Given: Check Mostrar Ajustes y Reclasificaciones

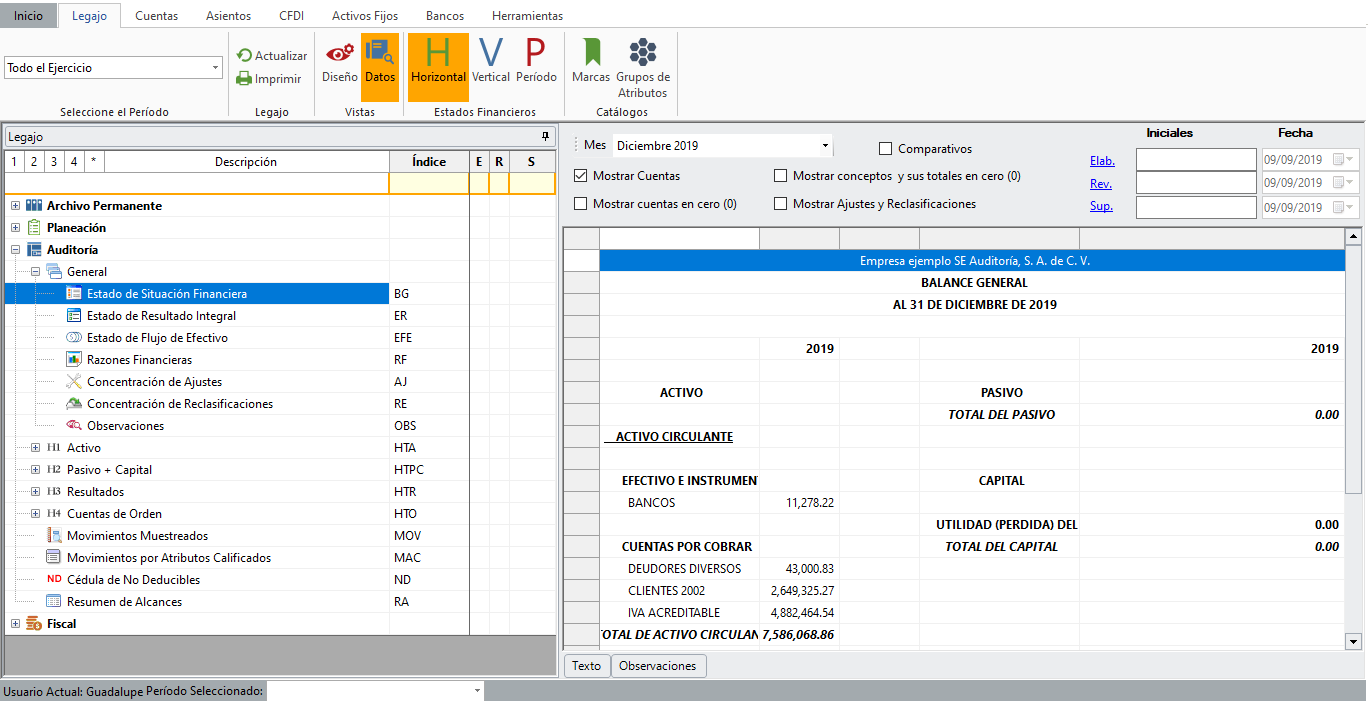Looking at the screenshot, I should (x=781, y=204).
